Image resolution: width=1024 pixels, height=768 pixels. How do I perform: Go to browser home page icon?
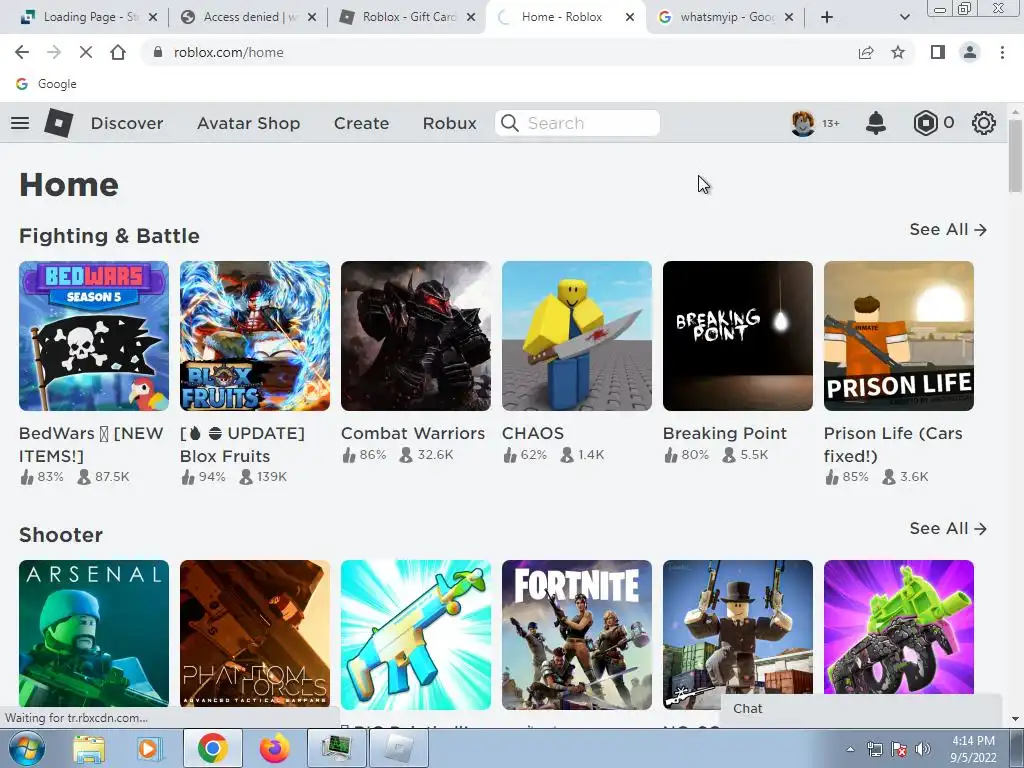point(118,52)
